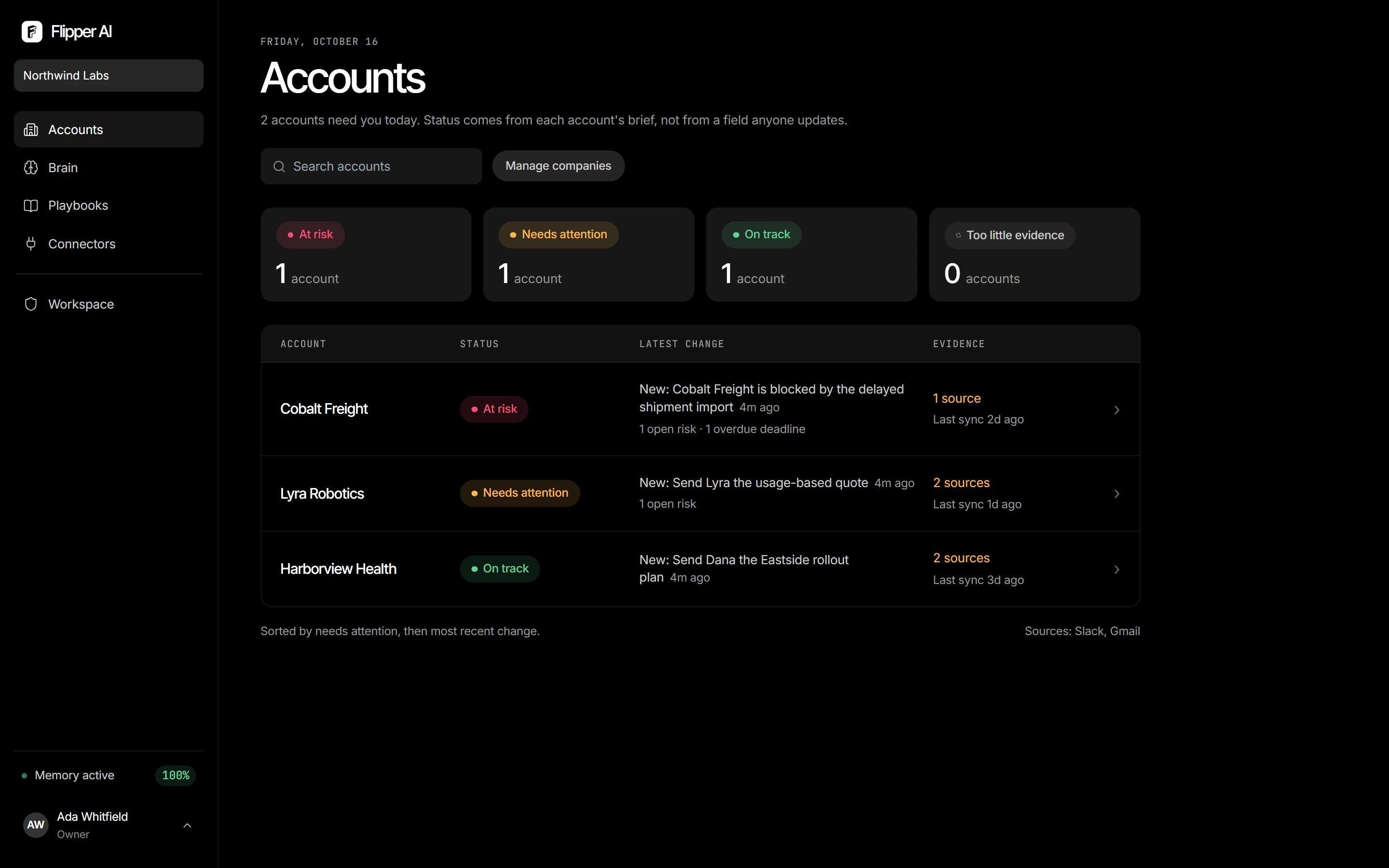Filter by the At risk summary card
This screenshot has height=868, width=1389.
point(366,254)
